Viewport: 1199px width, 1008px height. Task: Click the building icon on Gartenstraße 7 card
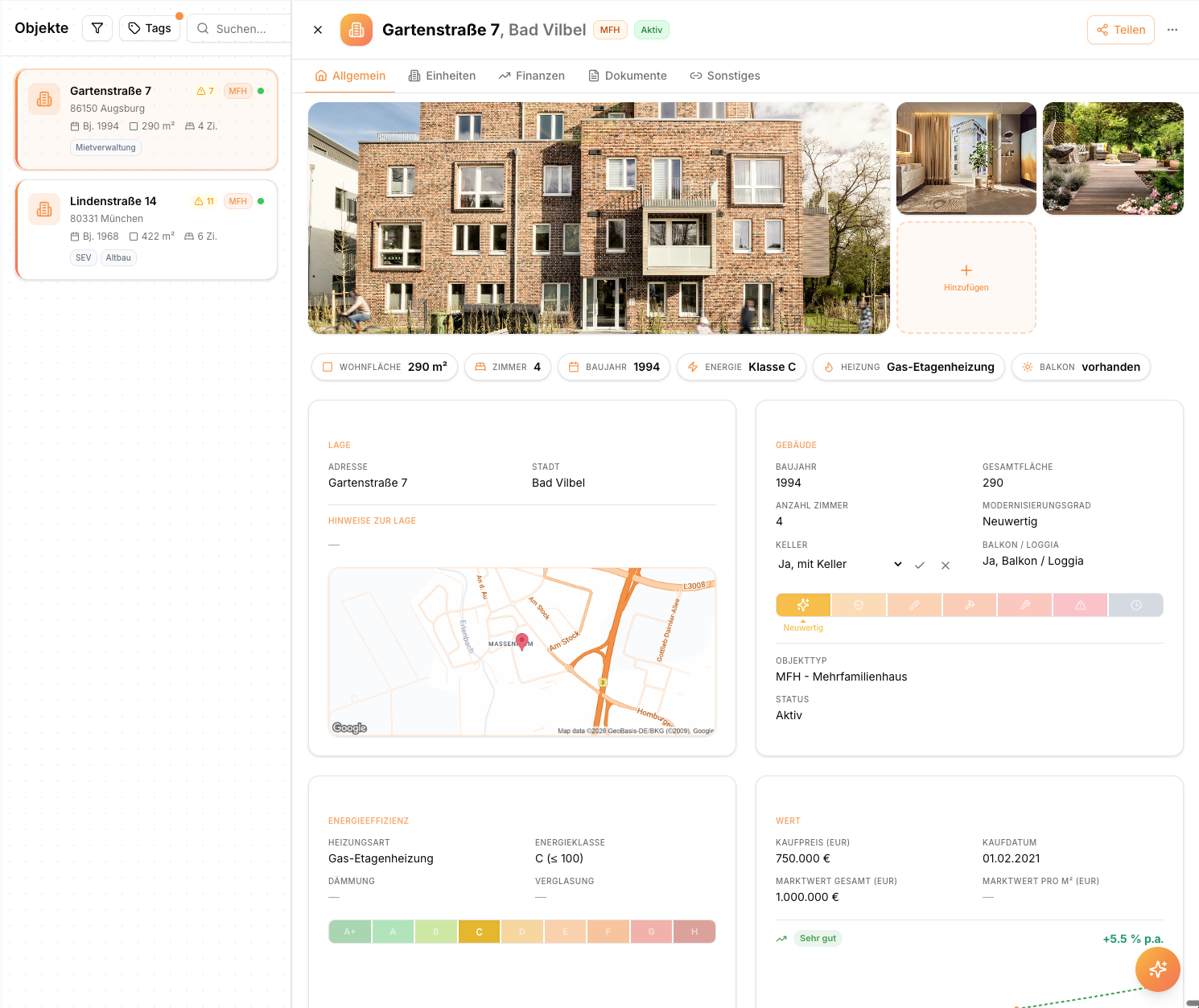pos(44,99)
